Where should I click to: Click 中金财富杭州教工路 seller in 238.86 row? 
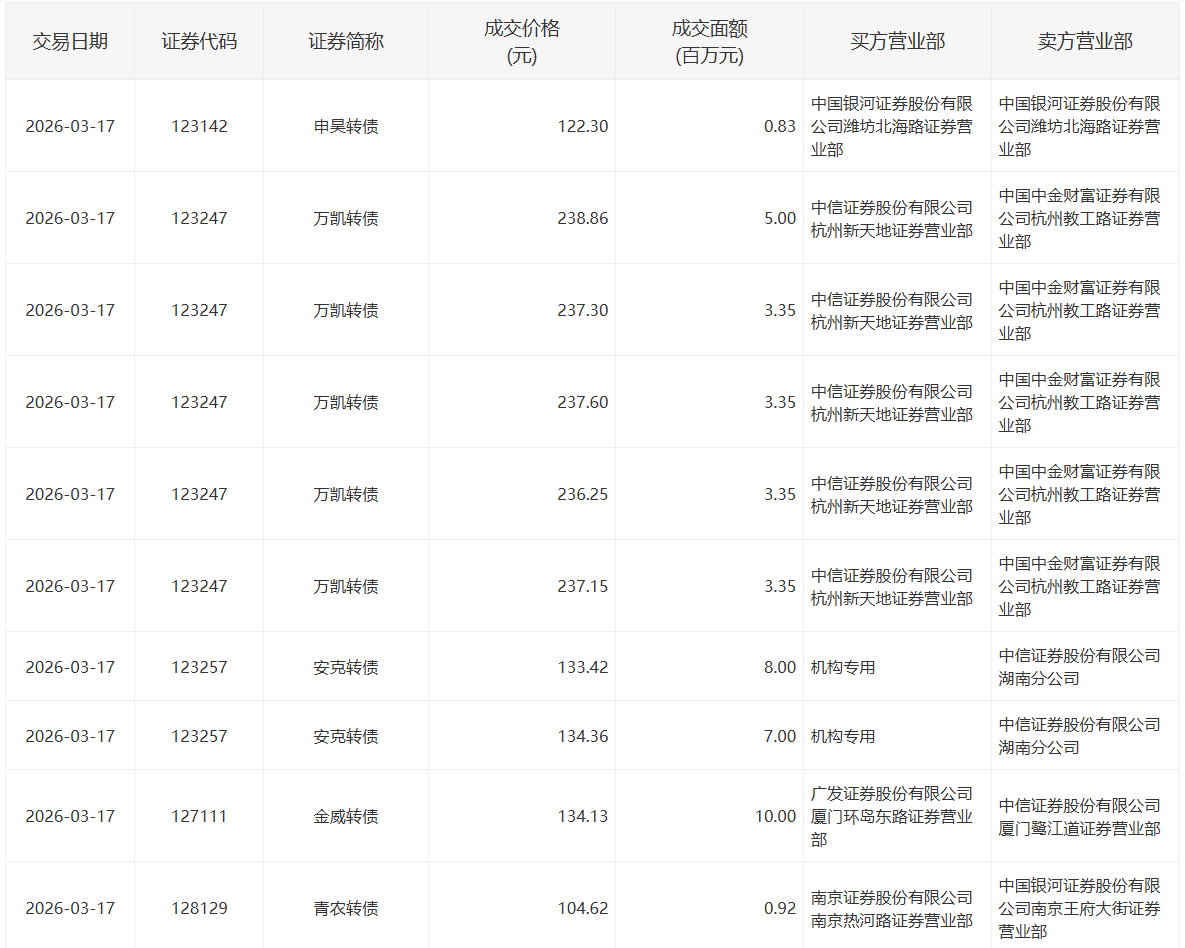1079,218
